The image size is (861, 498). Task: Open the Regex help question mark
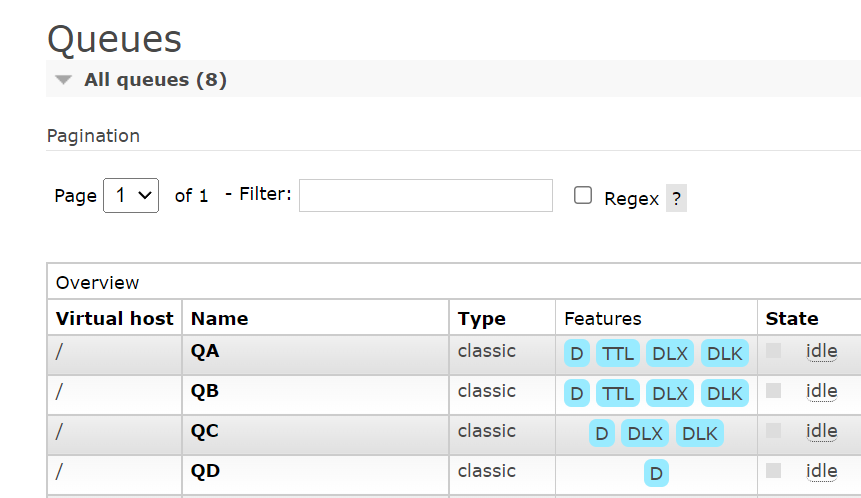click(x=676, y=198)
